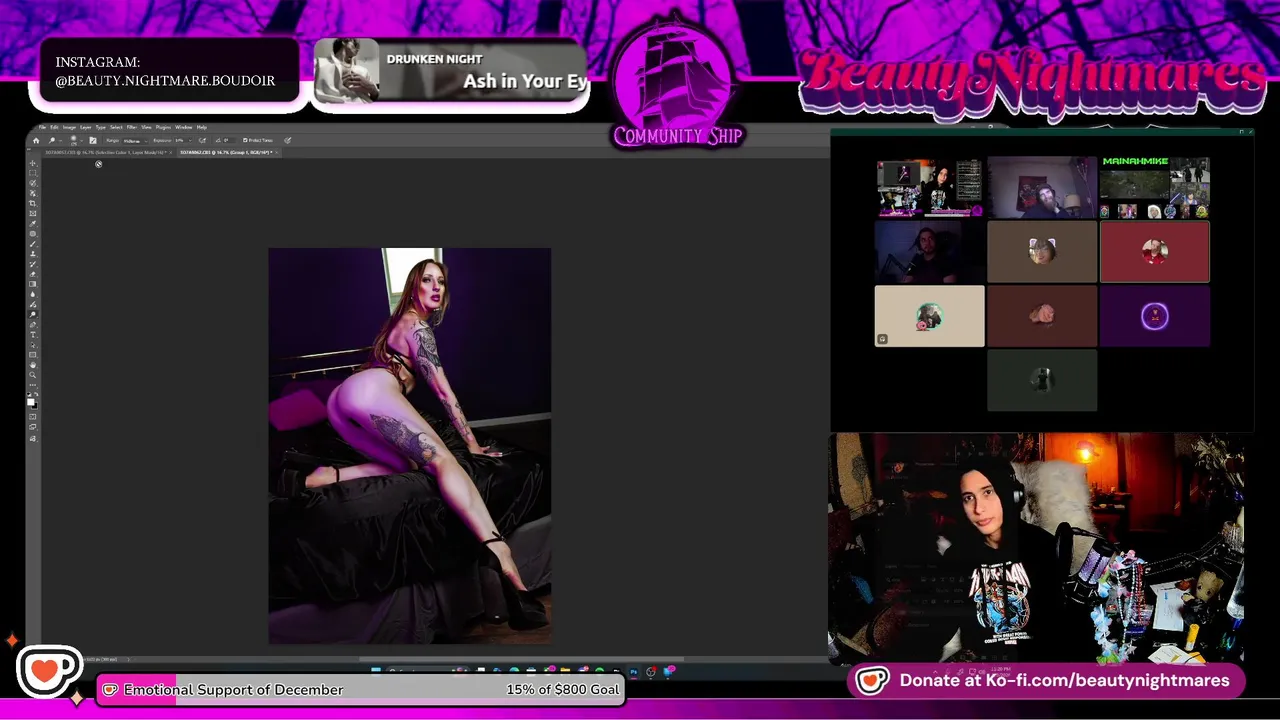1280x720 pixels.
Task: Toggle the airbrush build-up option
Action: tap(202, 140)
